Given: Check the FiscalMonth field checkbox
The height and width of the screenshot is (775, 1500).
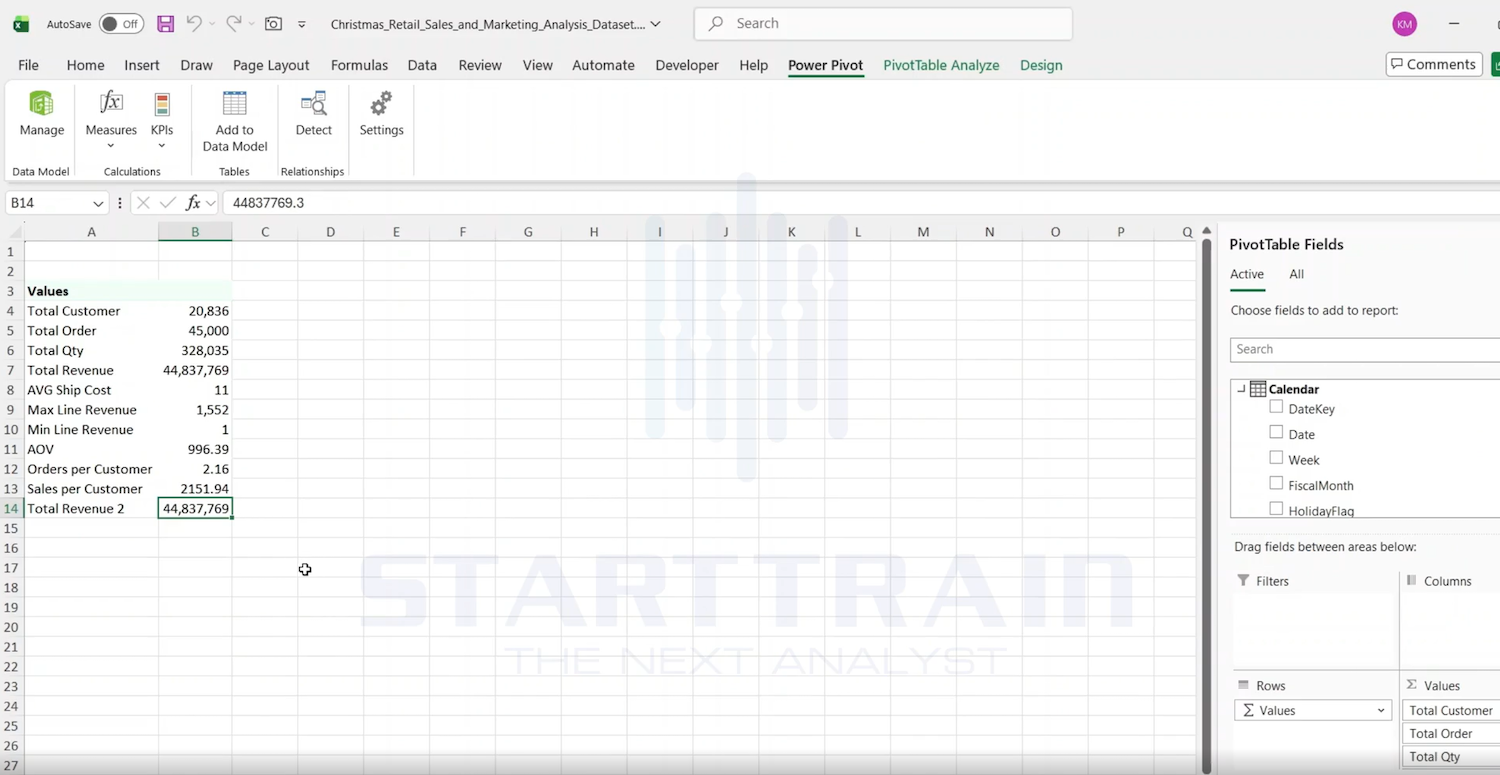Looking at the screenshot, I should pos(1276,483).
